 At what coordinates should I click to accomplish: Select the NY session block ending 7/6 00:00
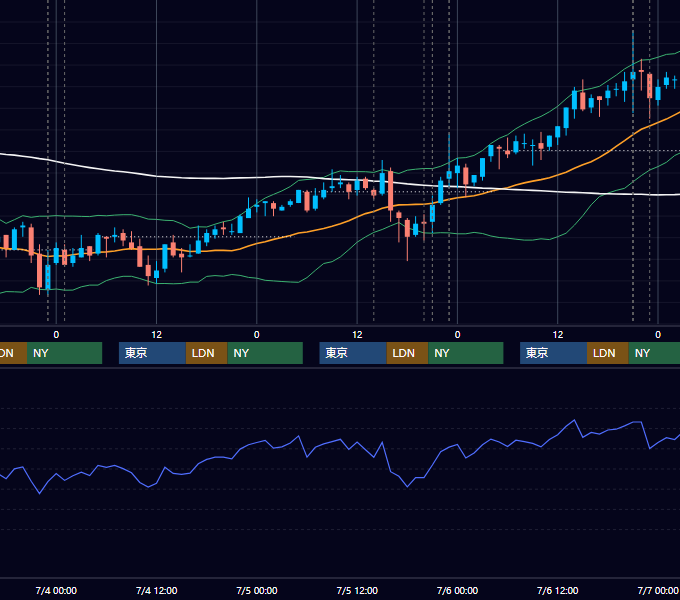(x=466, y=353)
